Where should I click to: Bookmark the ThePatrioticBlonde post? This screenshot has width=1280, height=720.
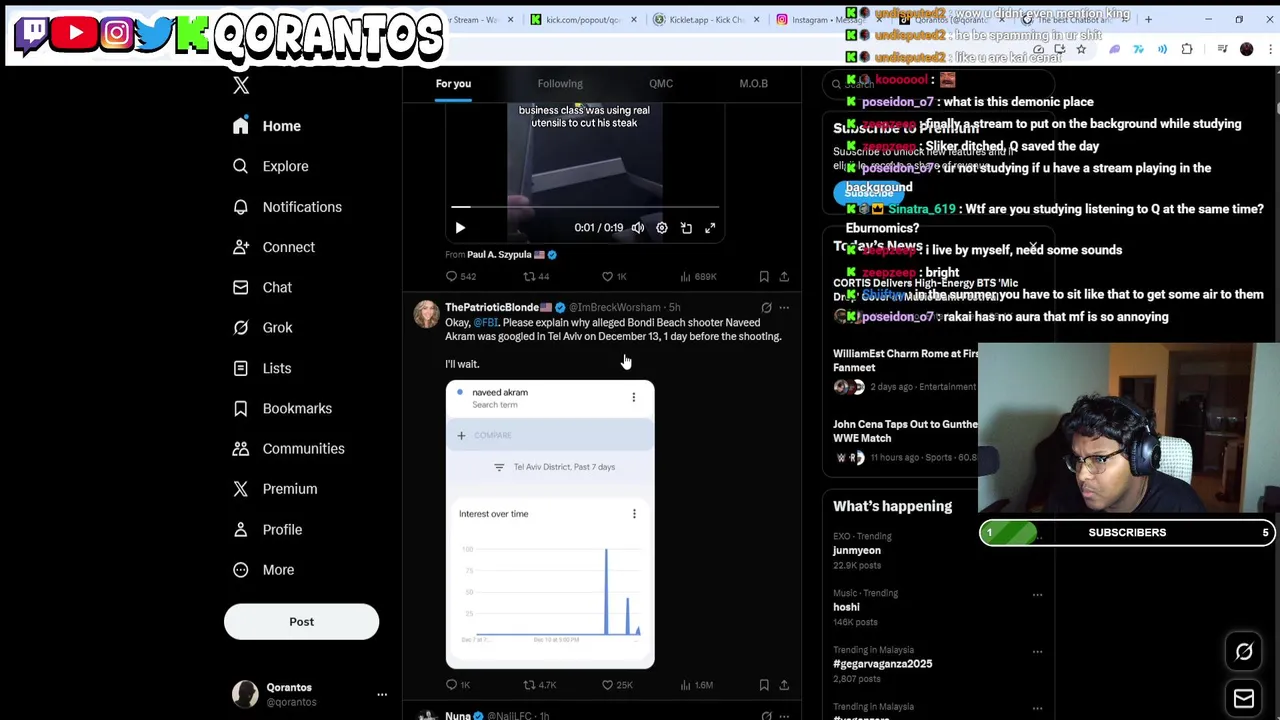[x=764, y=685]
